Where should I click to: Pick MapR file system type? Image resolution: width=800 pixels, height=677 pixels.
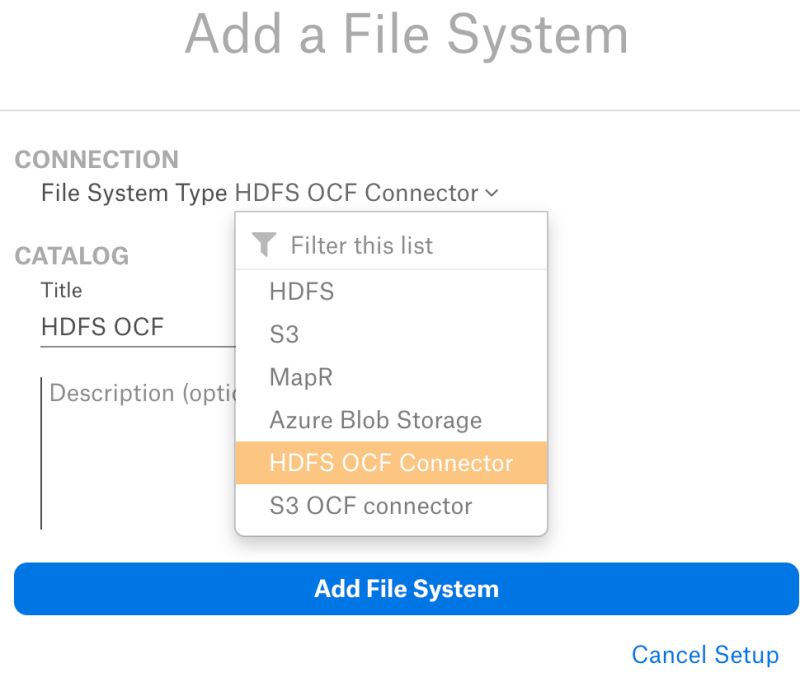300,377
